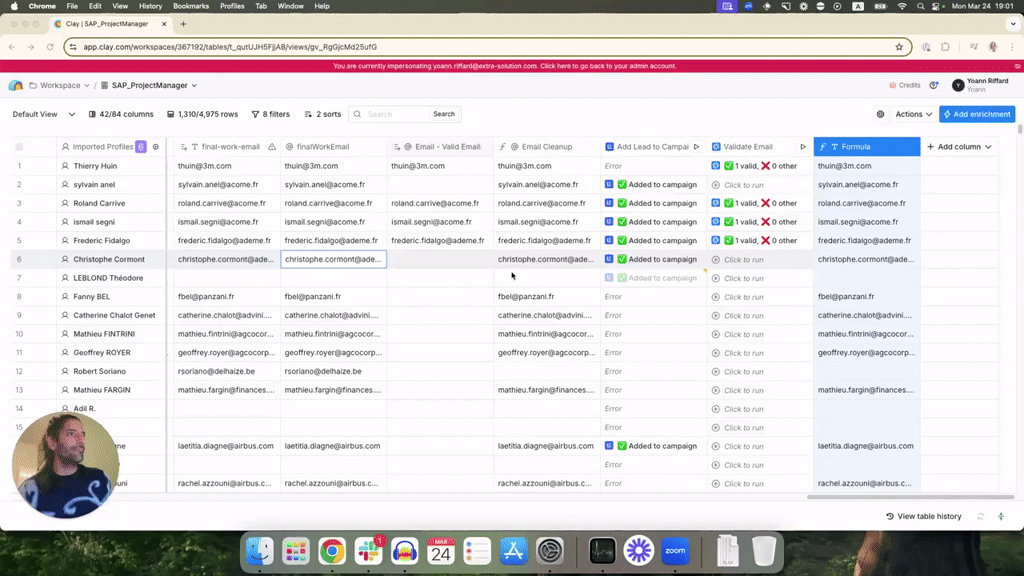Open View table history
Image resolution: width=1024 pixels, height=576 pixels.
pos(924,516)
